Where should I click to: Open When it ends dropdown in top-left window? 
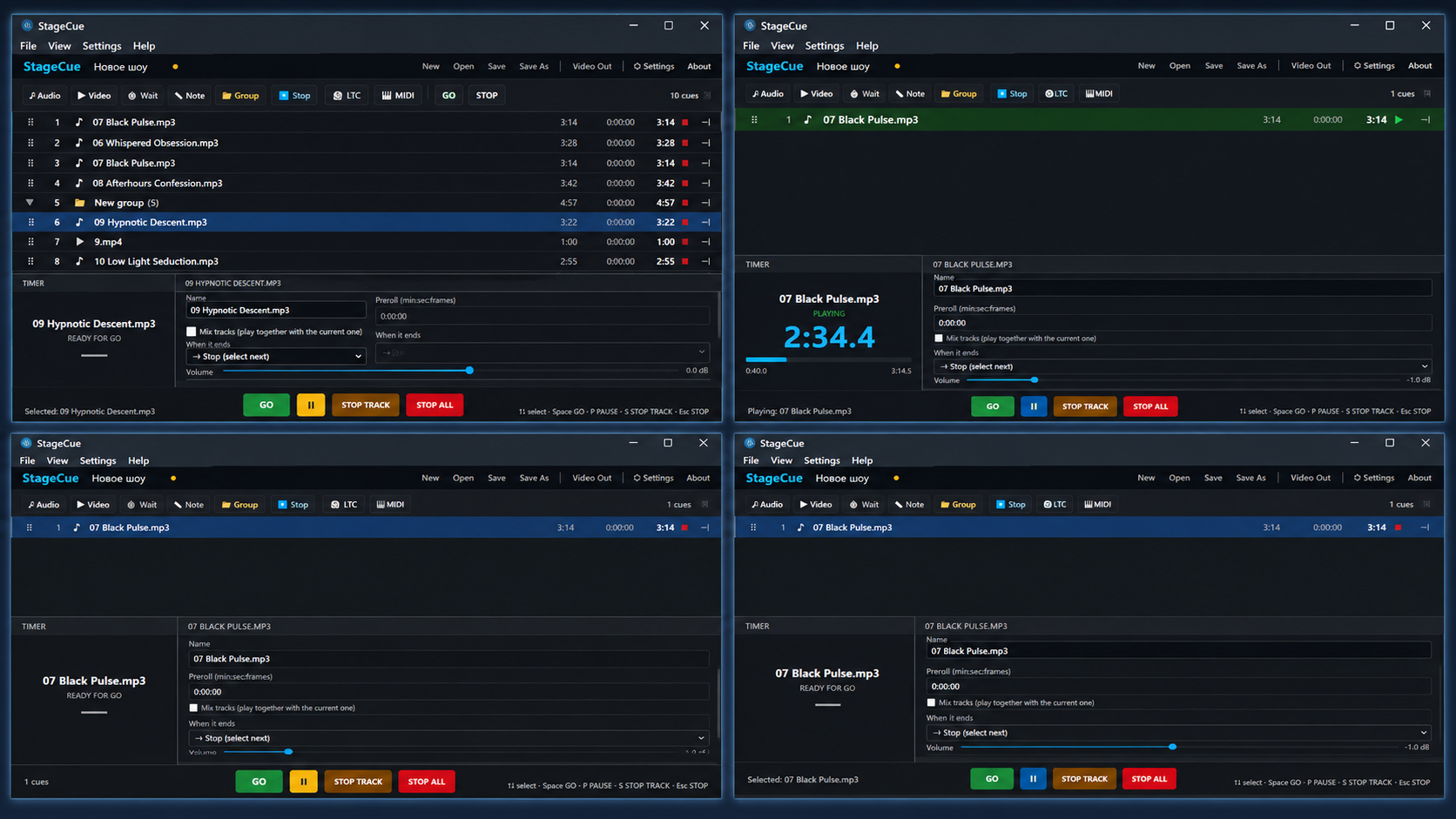(x=276, y=356)
